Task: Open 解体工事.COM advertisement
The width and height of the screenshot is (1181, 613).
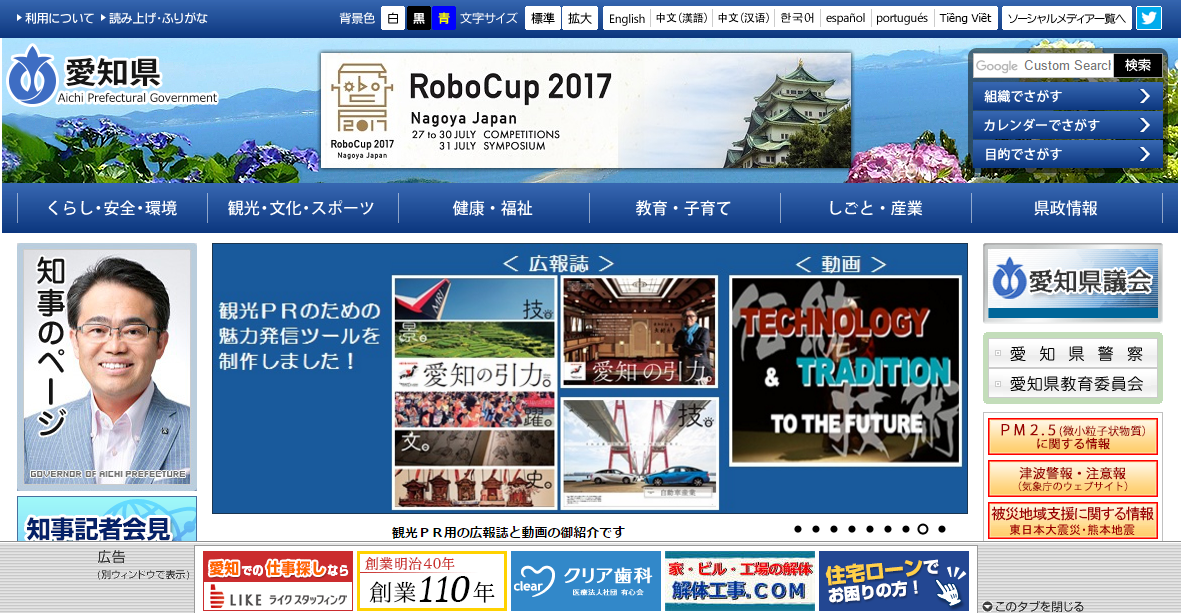Action: coord(740,581)
